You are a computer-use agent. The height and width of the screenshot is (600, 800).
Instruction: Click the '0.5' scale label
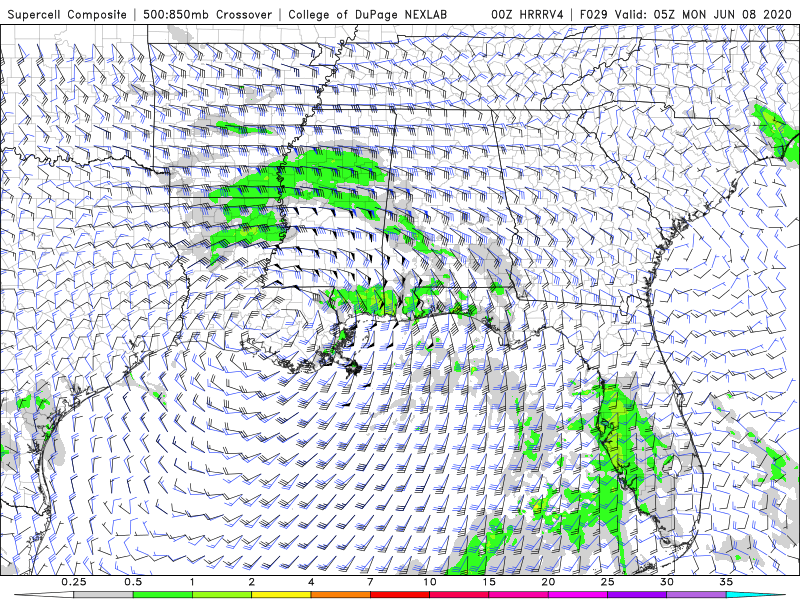pos(133,582)
